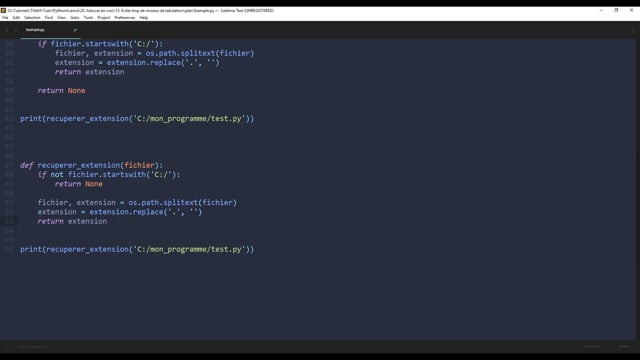Open the Preferences menu
The width and height of the screenshot is (640, 360).
click(124, 18)
